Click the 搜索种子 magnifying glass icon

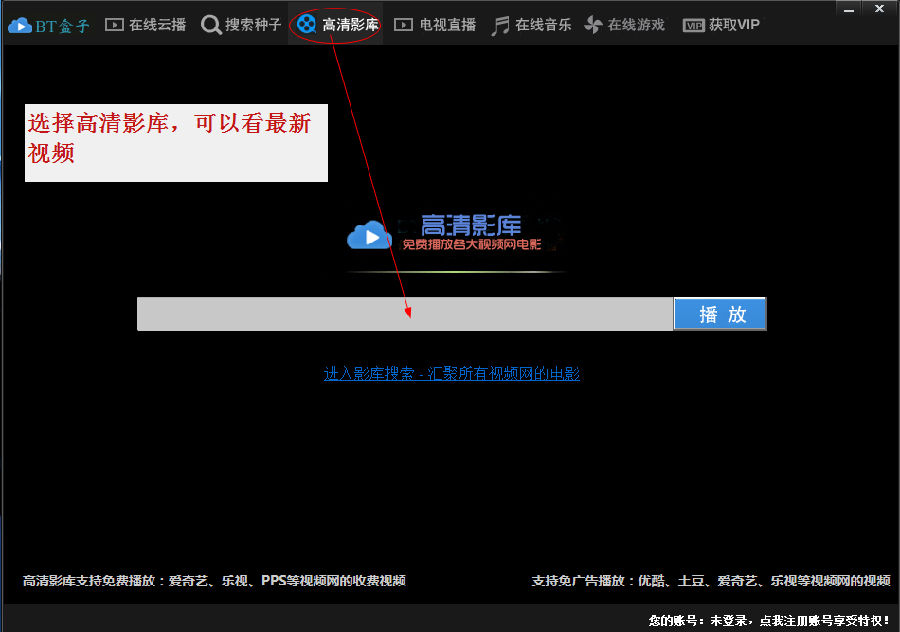click(x=211, y=25)
